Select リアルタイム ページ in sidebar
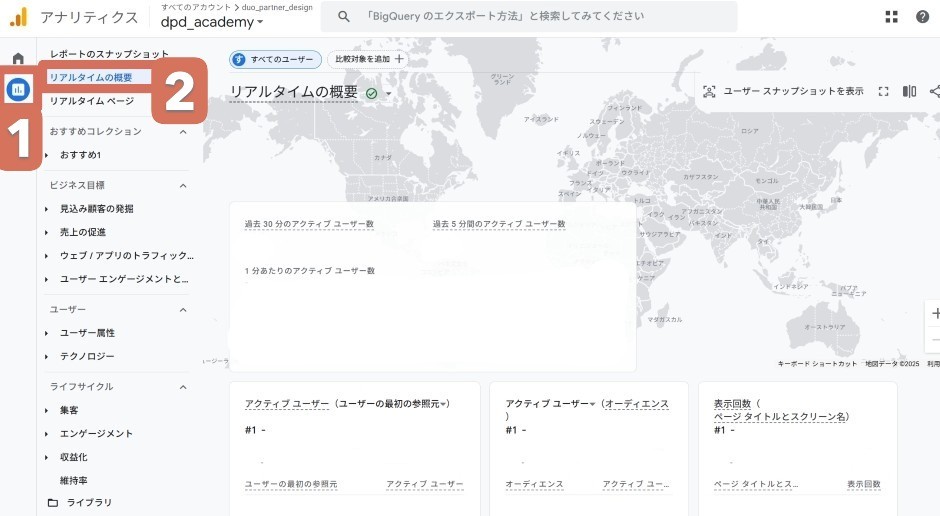Image resolution: width=940 pixels, height=516 pixels. [91, 101]
